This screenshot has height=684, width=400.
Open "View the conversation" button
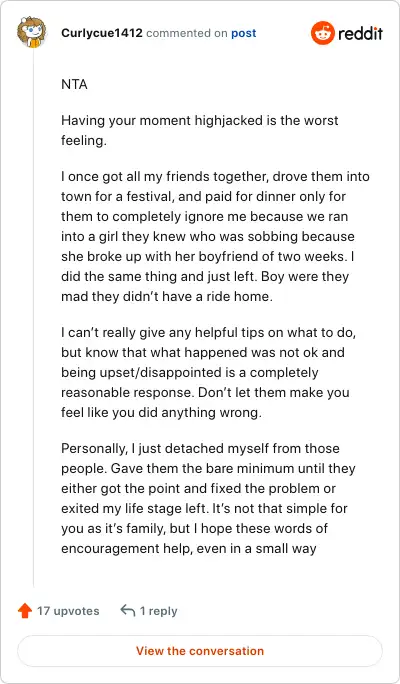[200, 651]
